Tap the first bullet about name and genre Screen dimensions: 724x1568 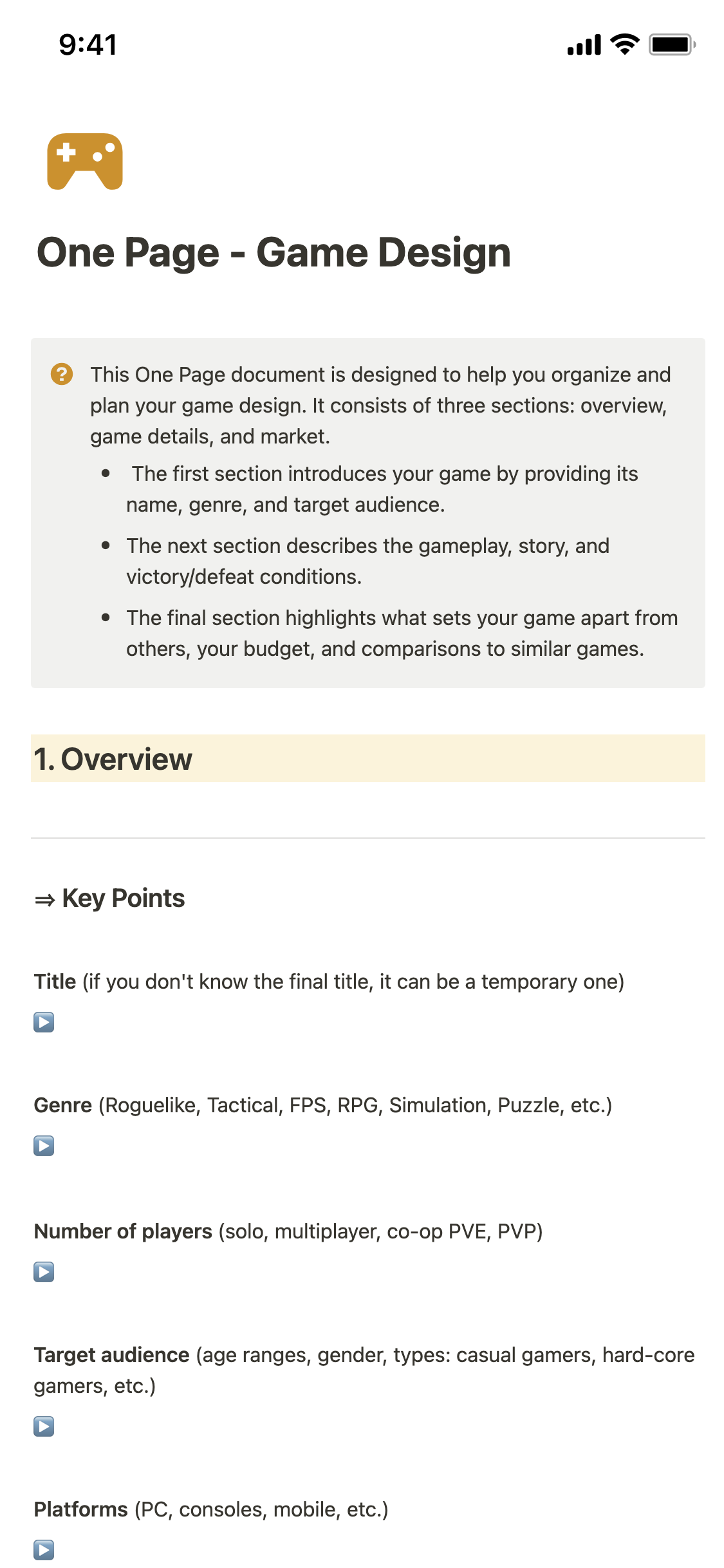pos(382,489)
